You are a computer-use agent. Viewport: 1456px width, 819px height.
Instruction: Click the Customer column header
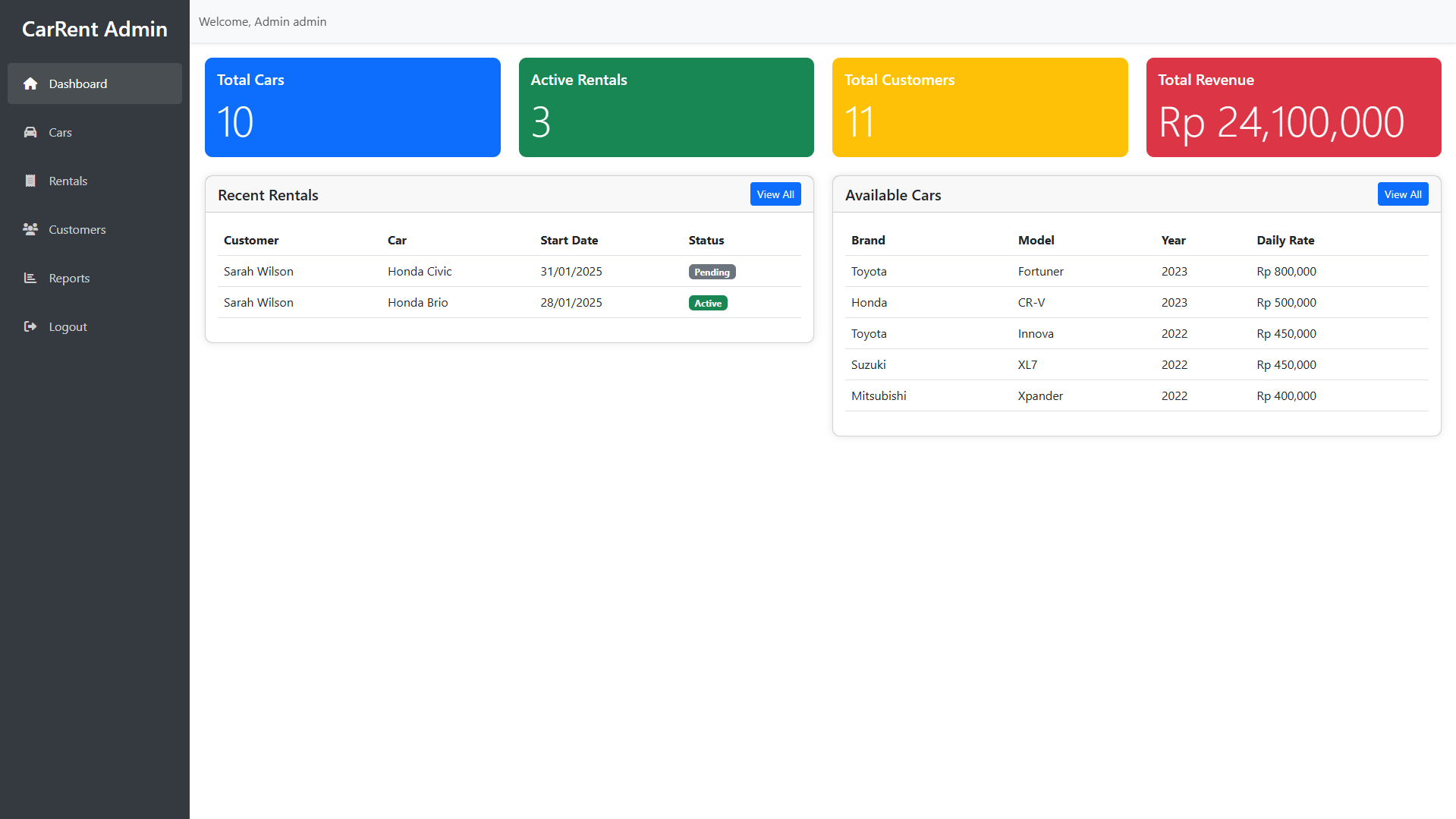[251, 240]
